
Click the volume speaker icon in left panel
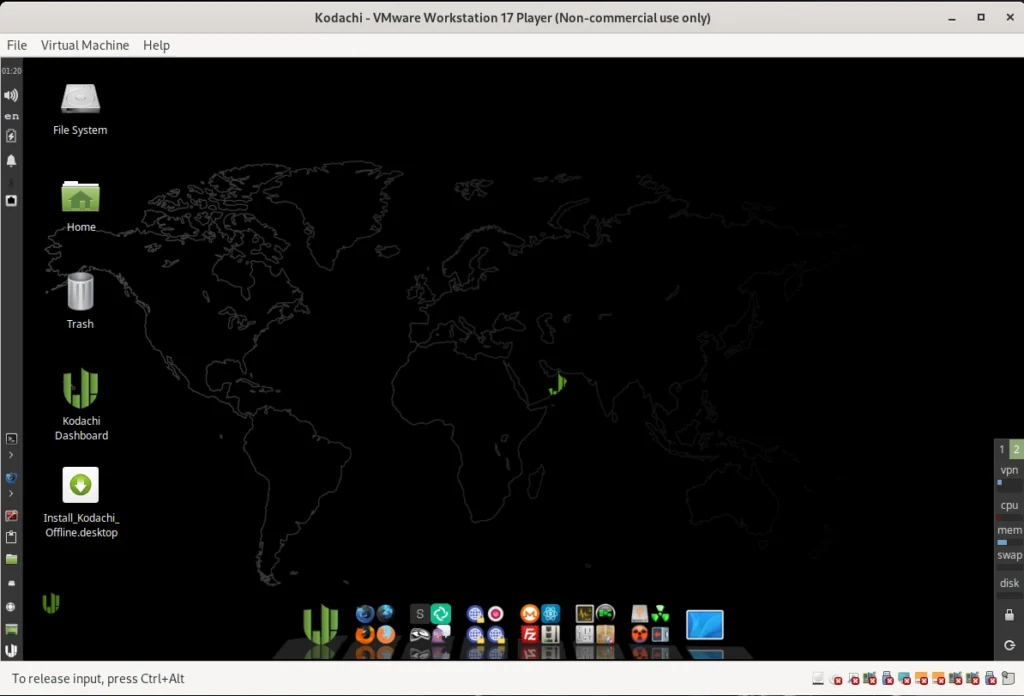pos(11,95)
